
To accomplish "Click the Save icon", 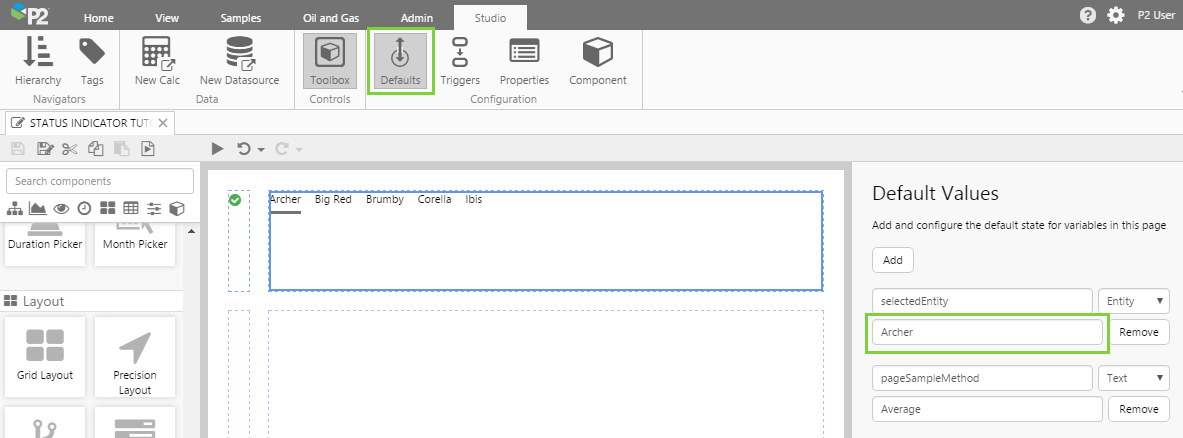I will coord(17,149).
